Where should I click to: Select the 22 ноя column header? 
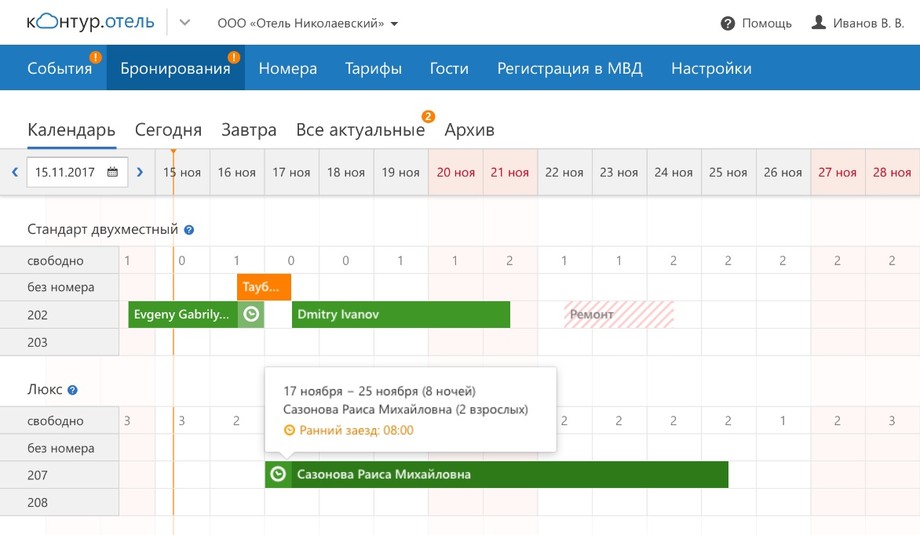(564, 172)
